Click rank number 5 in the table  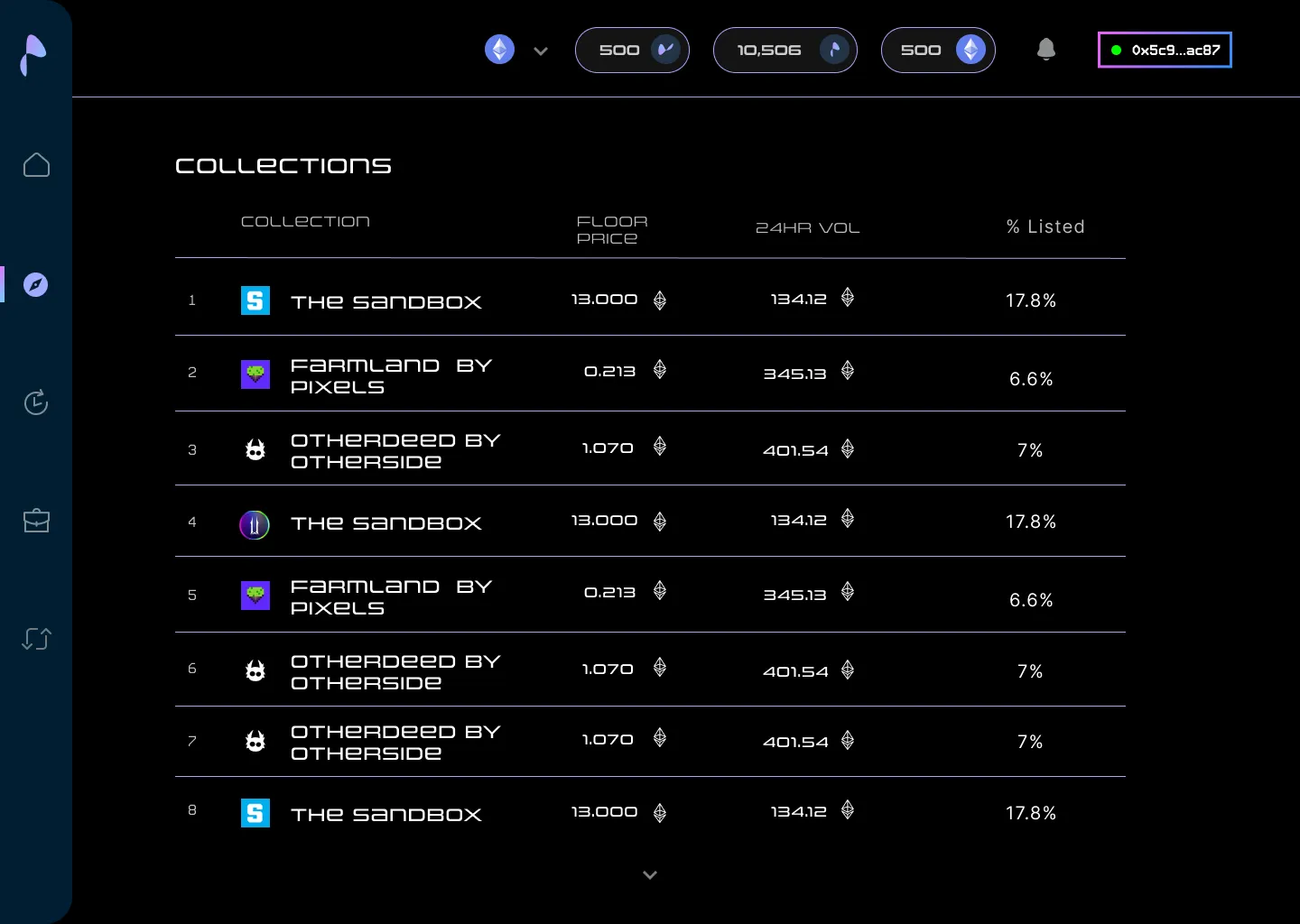click(x=192, y=596)
